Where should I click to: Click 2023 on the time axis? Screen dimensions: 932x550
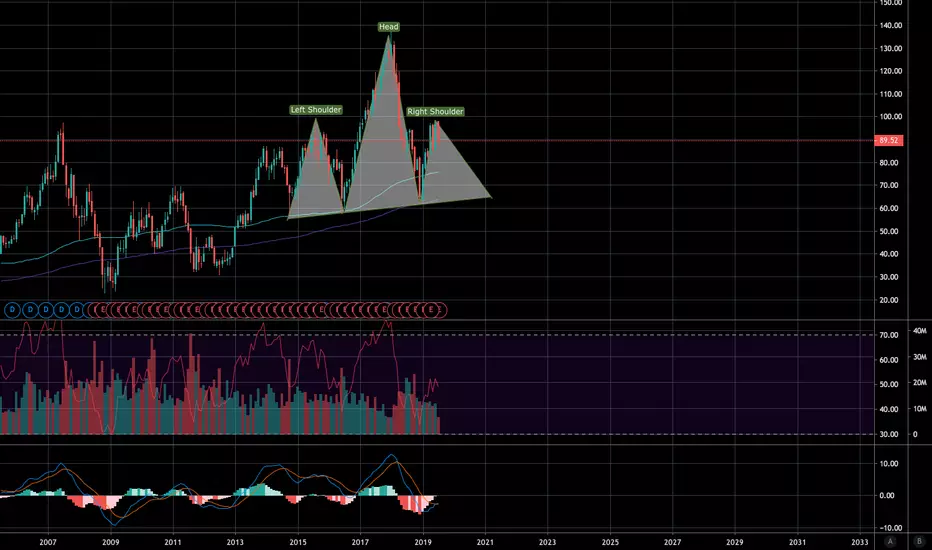click(x=547, y=542)
